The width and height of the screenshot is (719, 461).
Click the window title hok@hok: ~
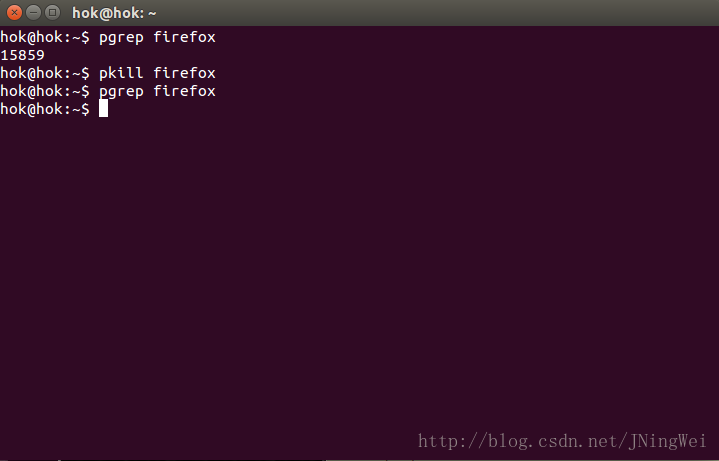114,13
